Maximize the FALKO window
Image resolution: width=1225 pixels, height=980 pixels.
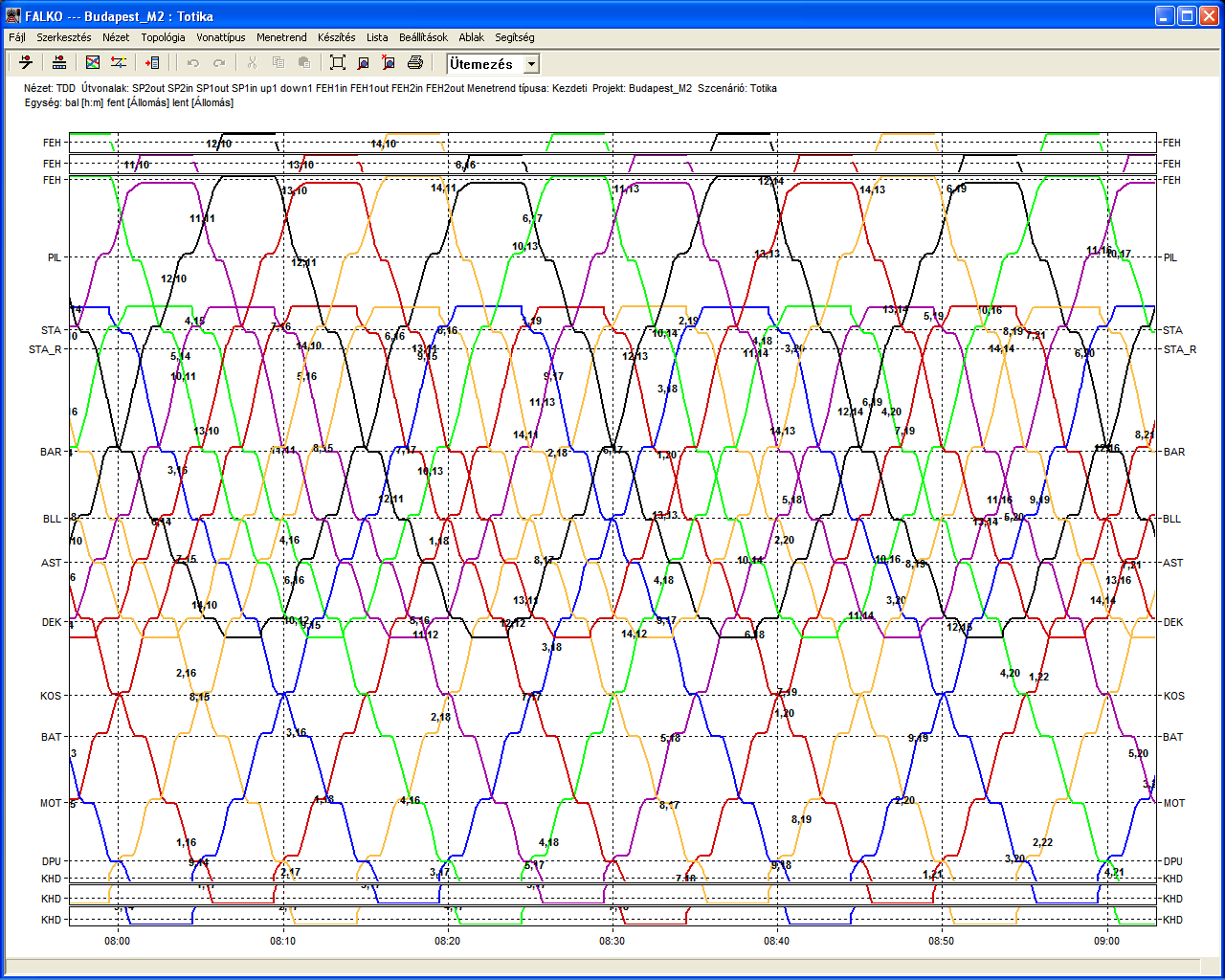[1187, 15]
